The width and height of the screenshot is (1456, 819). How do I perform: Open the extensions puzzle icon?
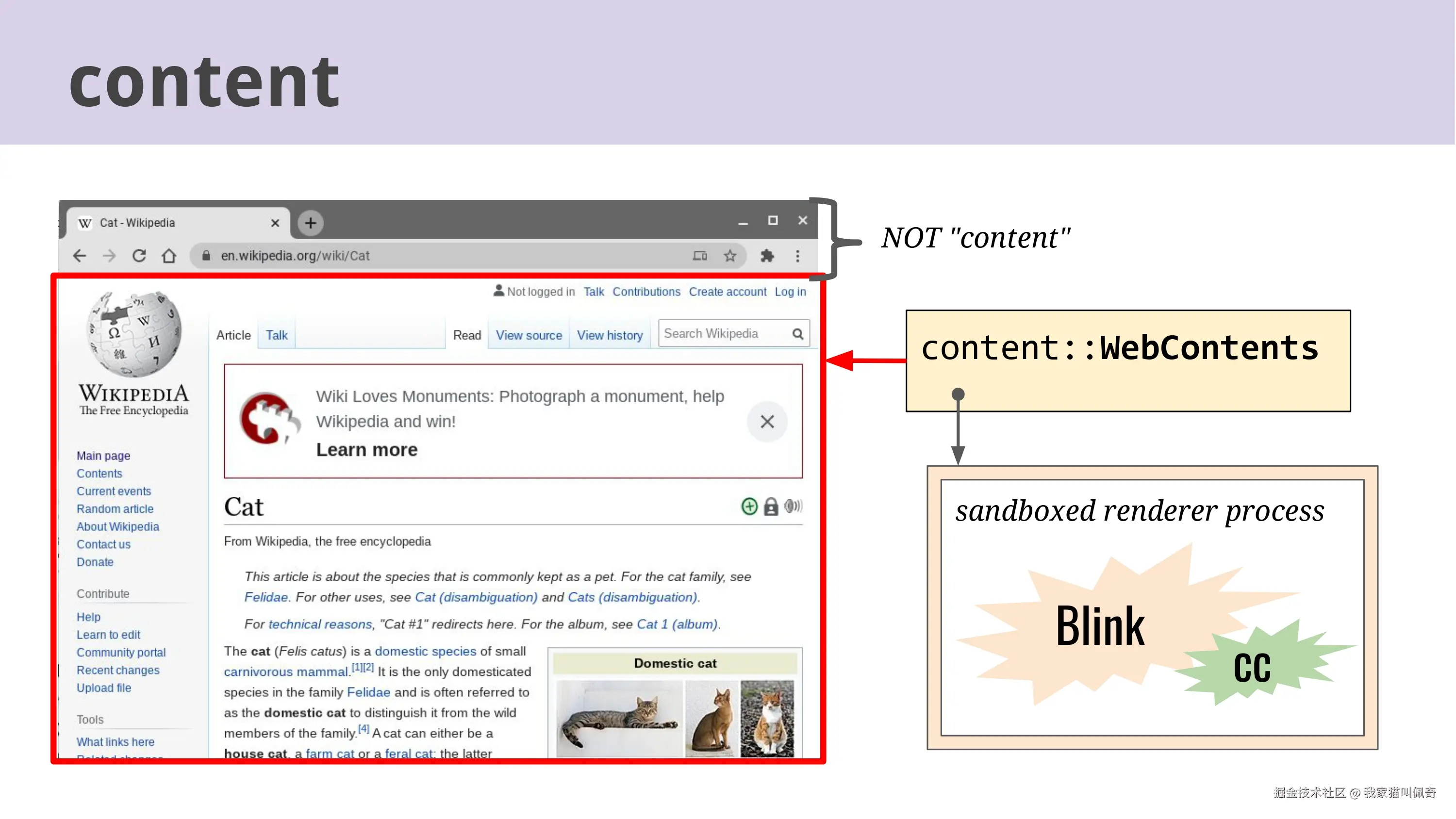[767, 256]
